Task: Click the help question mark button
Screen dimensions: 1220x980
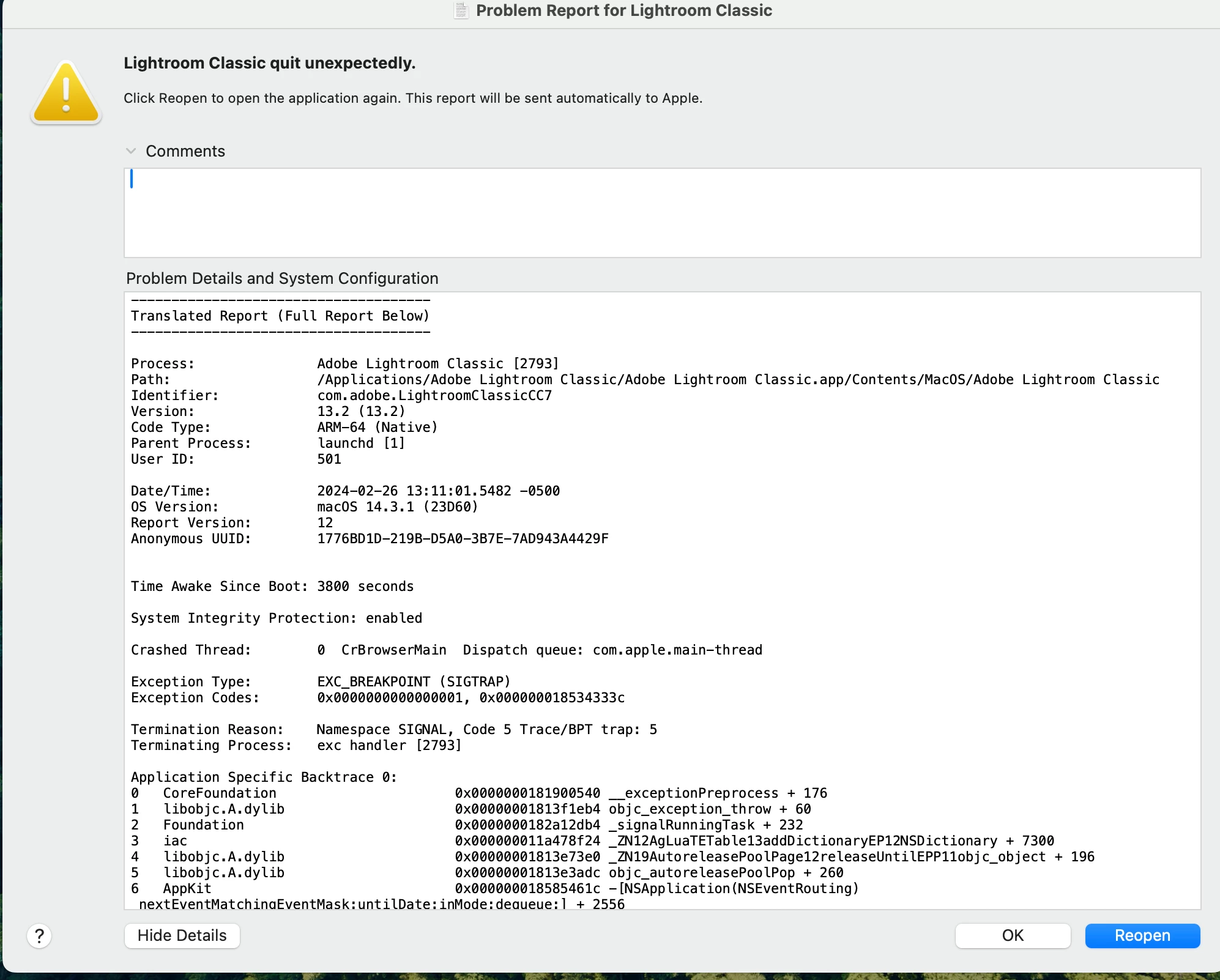Action: point(39,935)
